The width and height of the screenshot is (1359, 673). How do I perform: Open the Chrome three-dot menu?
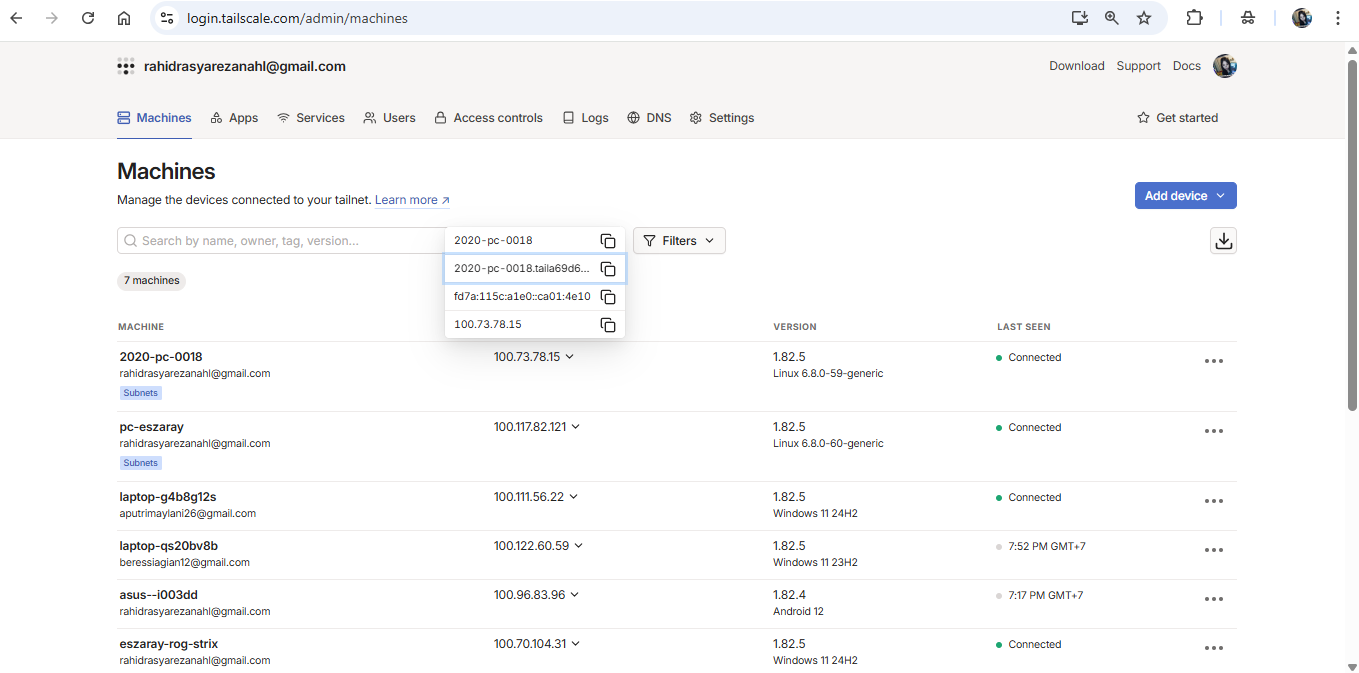(x=1338, y=18)
